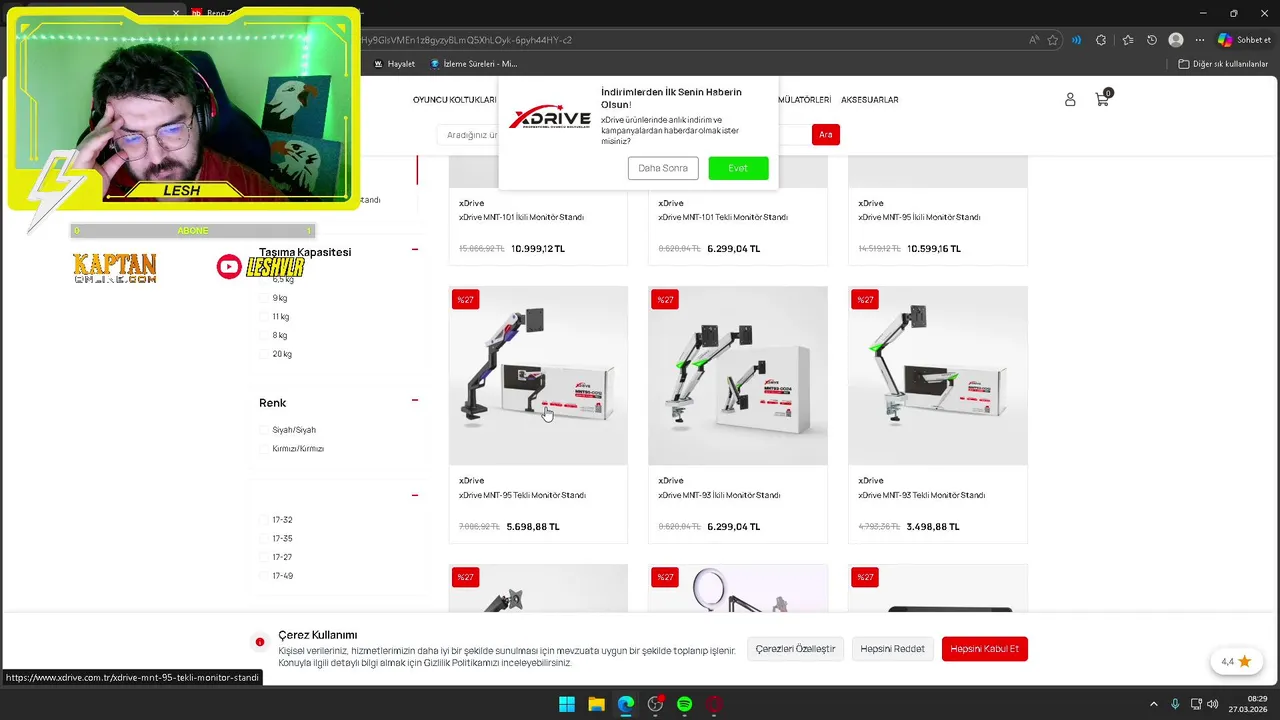
Task: Click the Read aloud icon in address bar
Action: coord(1034,40)
